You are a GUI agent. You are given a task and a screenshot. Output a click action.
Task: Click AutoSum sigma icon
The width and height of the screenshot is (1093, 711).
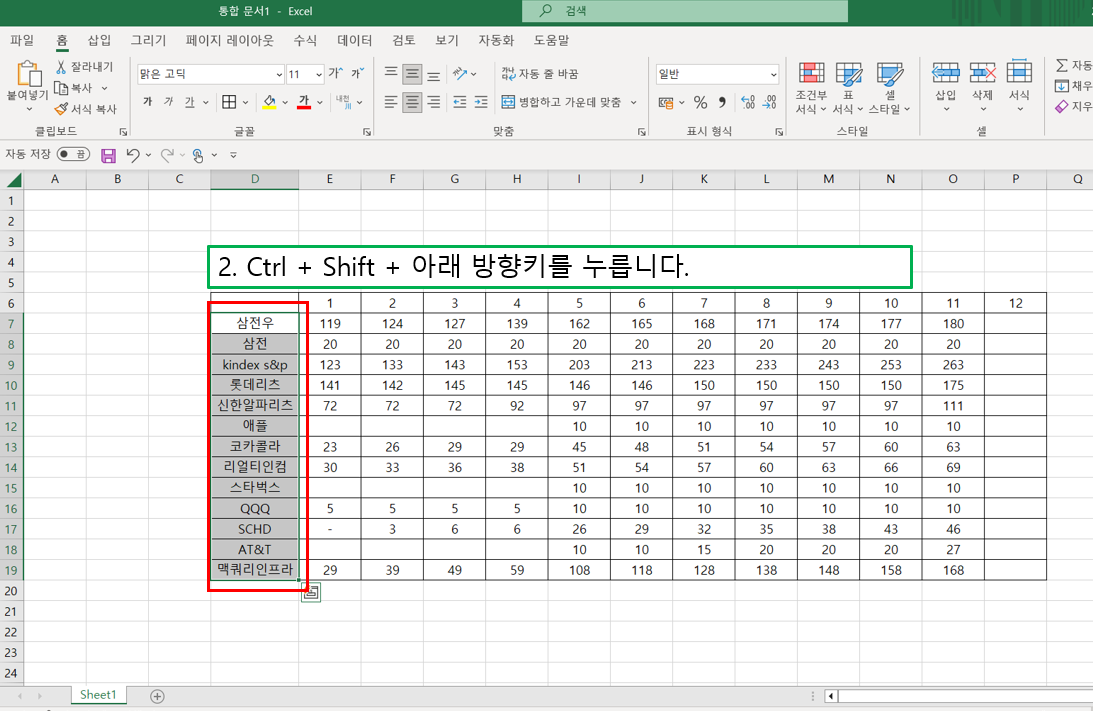(1062, 65)
